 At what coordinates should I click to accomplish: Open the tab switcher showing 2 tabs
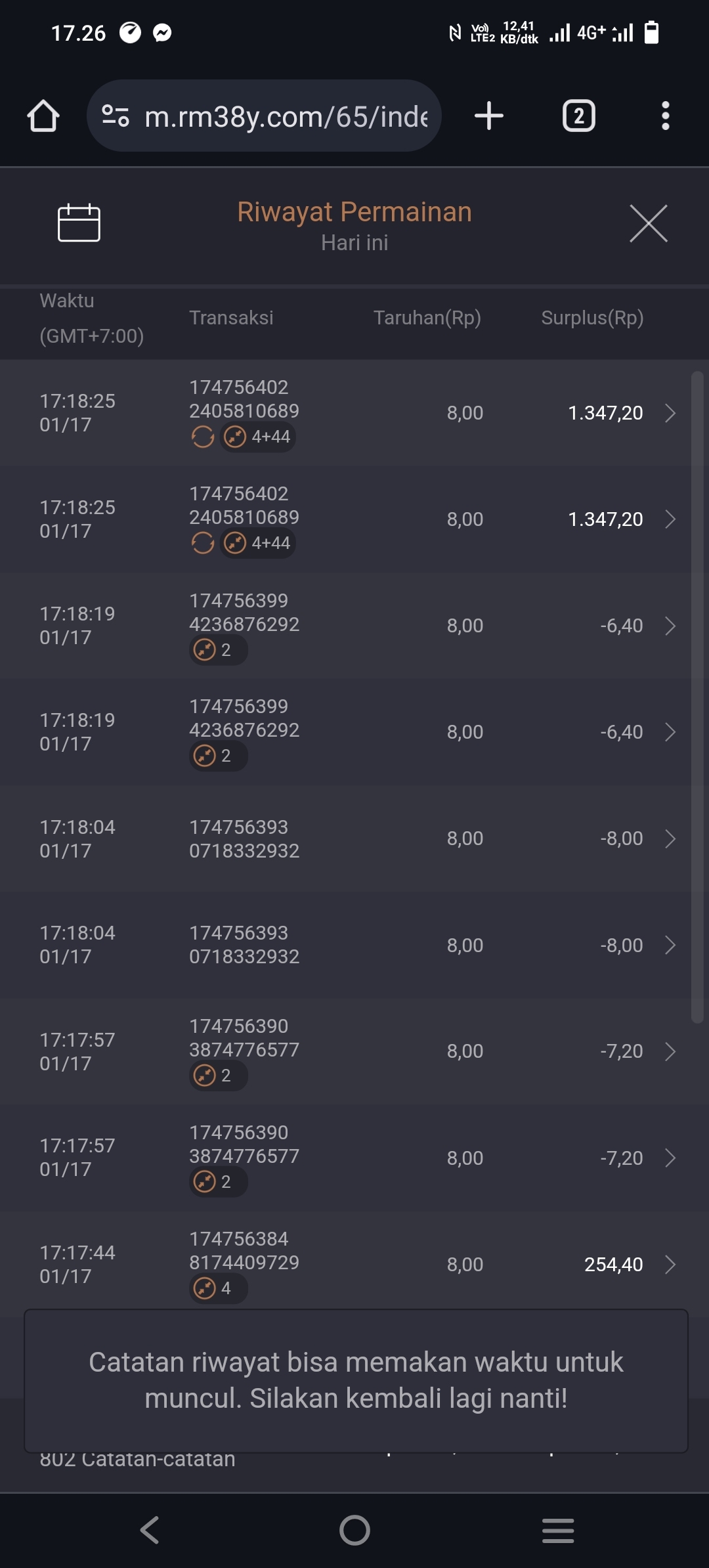point(578,116)
